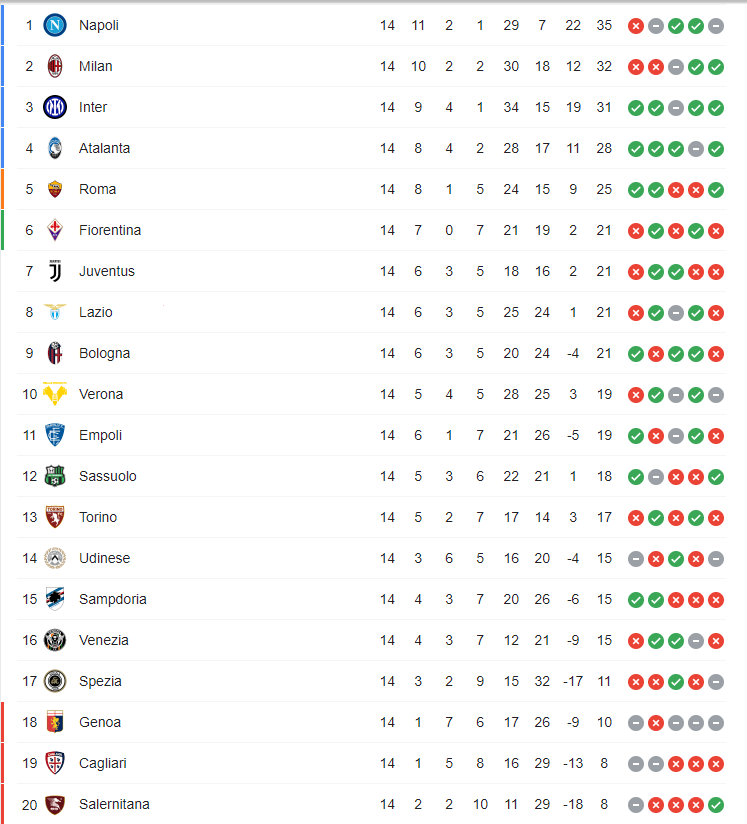Open the Lazio team page
Screen dimensions: 747x824
(96, 312)
